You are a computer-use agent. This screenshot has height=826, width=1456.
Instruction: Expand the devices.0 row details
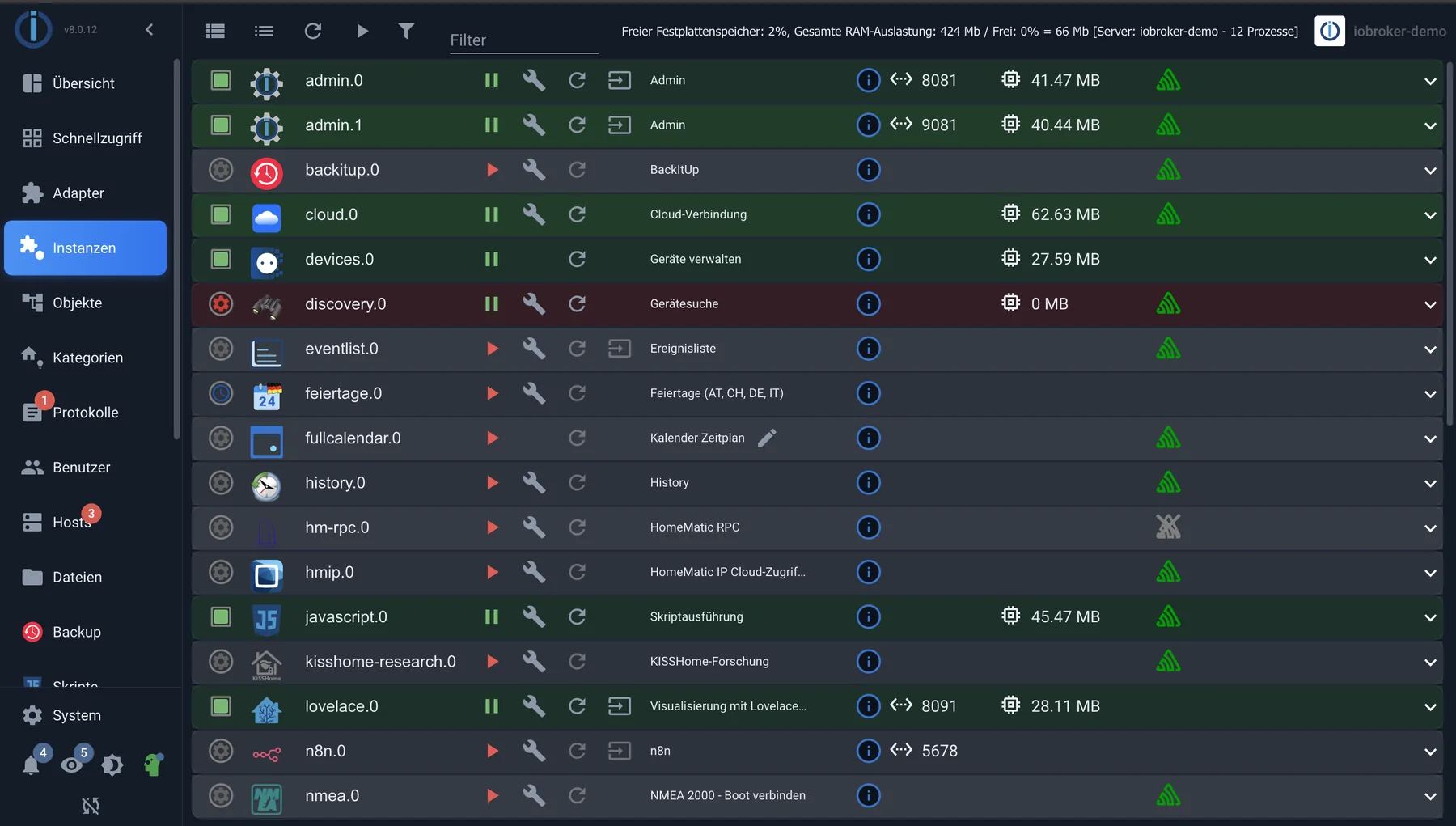[x=1430, y=260]
